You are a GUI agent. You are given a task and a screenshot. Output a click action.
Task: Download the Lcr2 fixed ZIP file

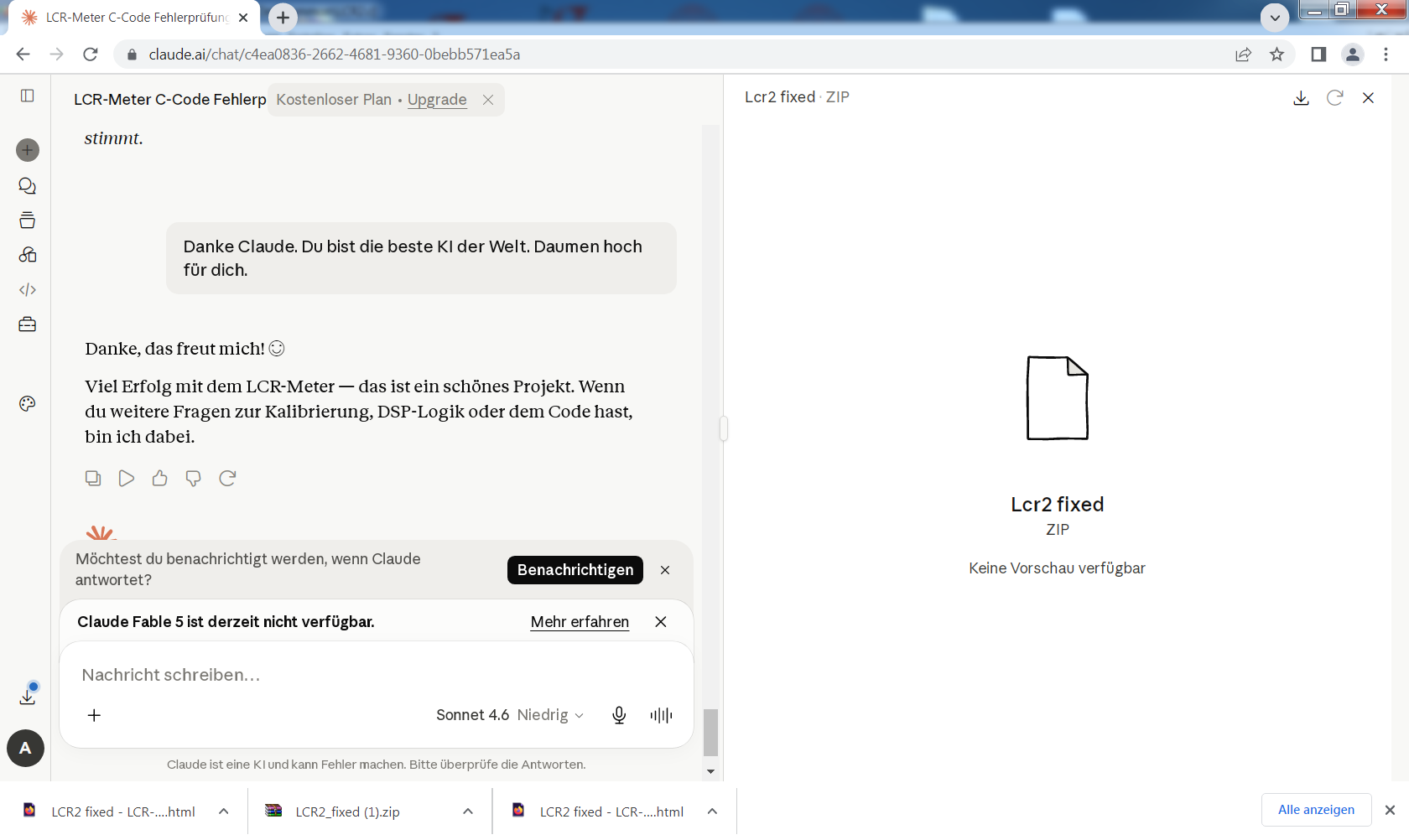click(1301, 98)
